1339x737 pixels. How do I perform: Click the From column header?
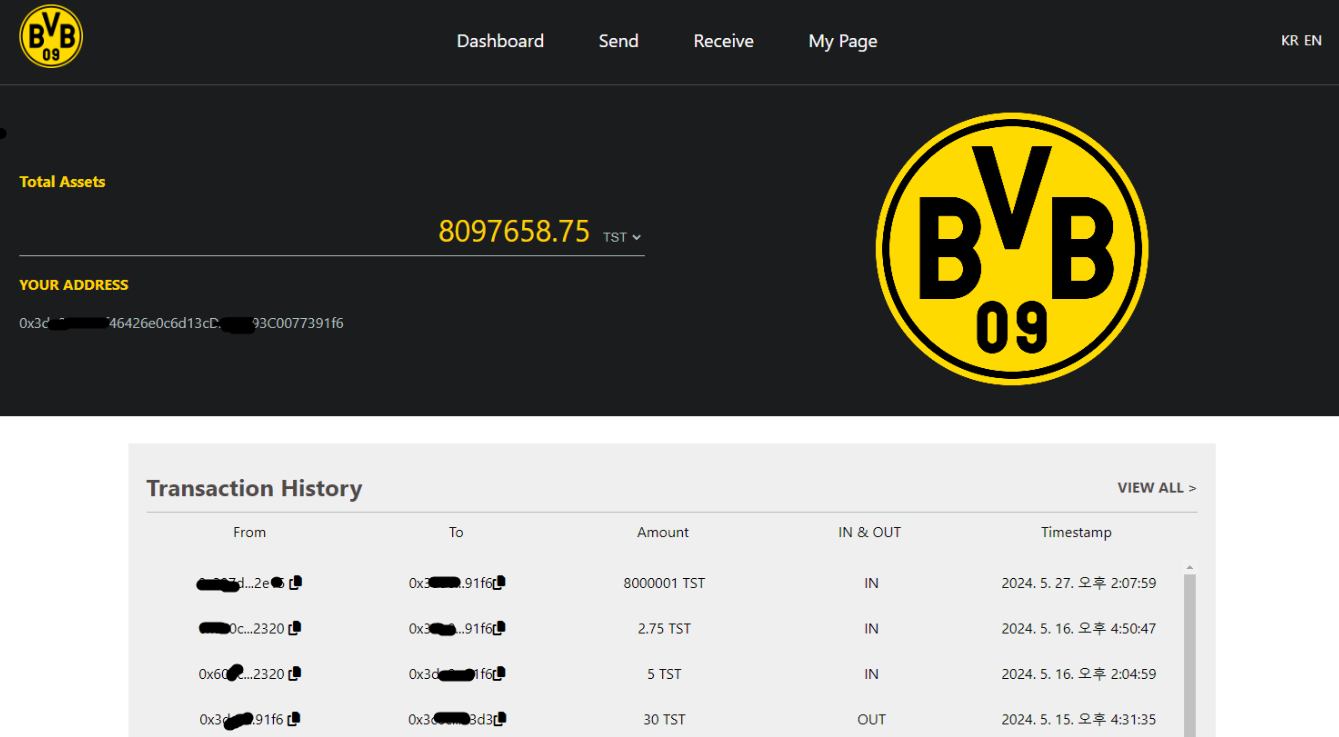[250, 532]
